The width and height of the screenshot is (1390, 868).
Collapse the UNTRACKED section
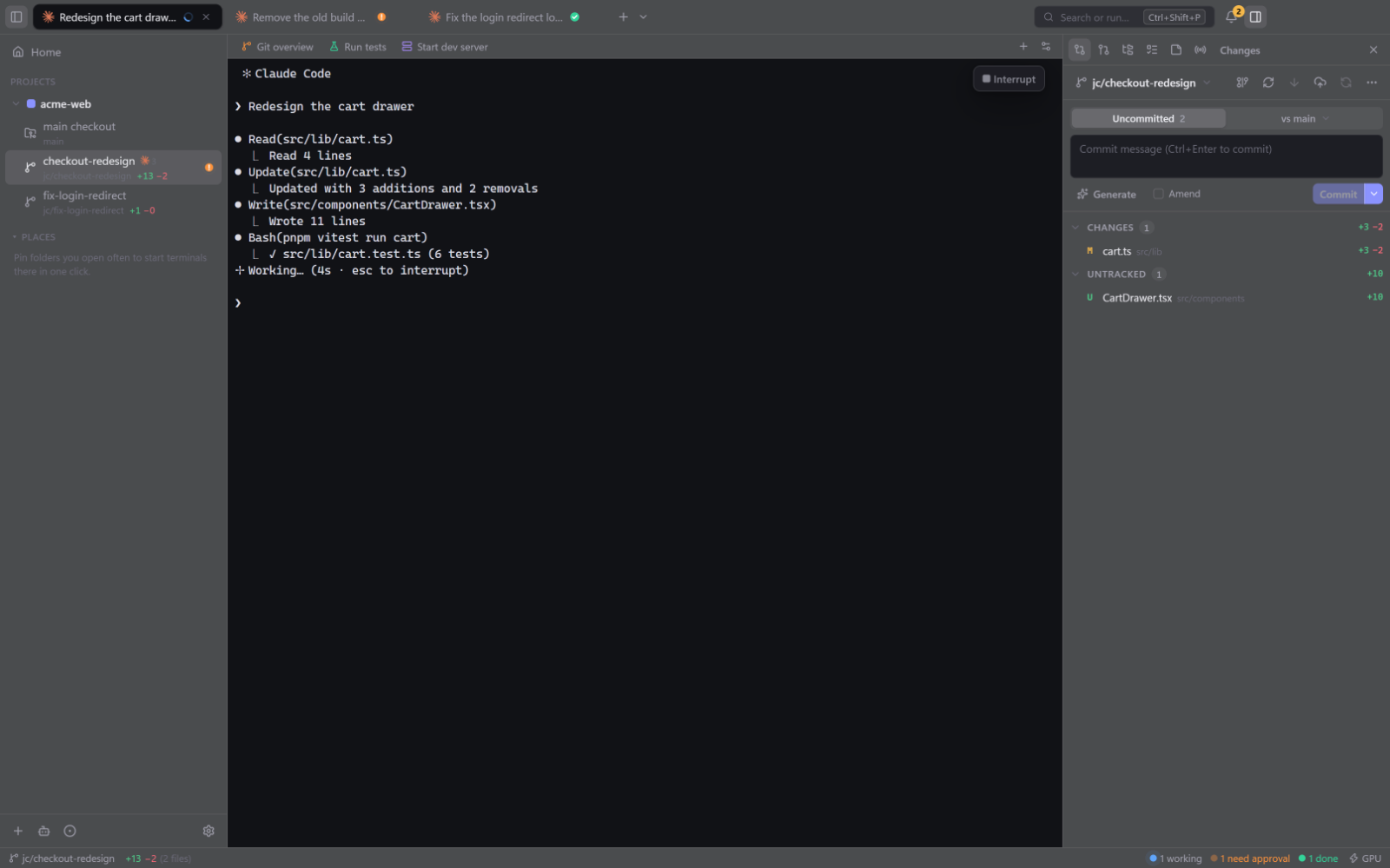pyautogui.click(x=1076, y=275)
